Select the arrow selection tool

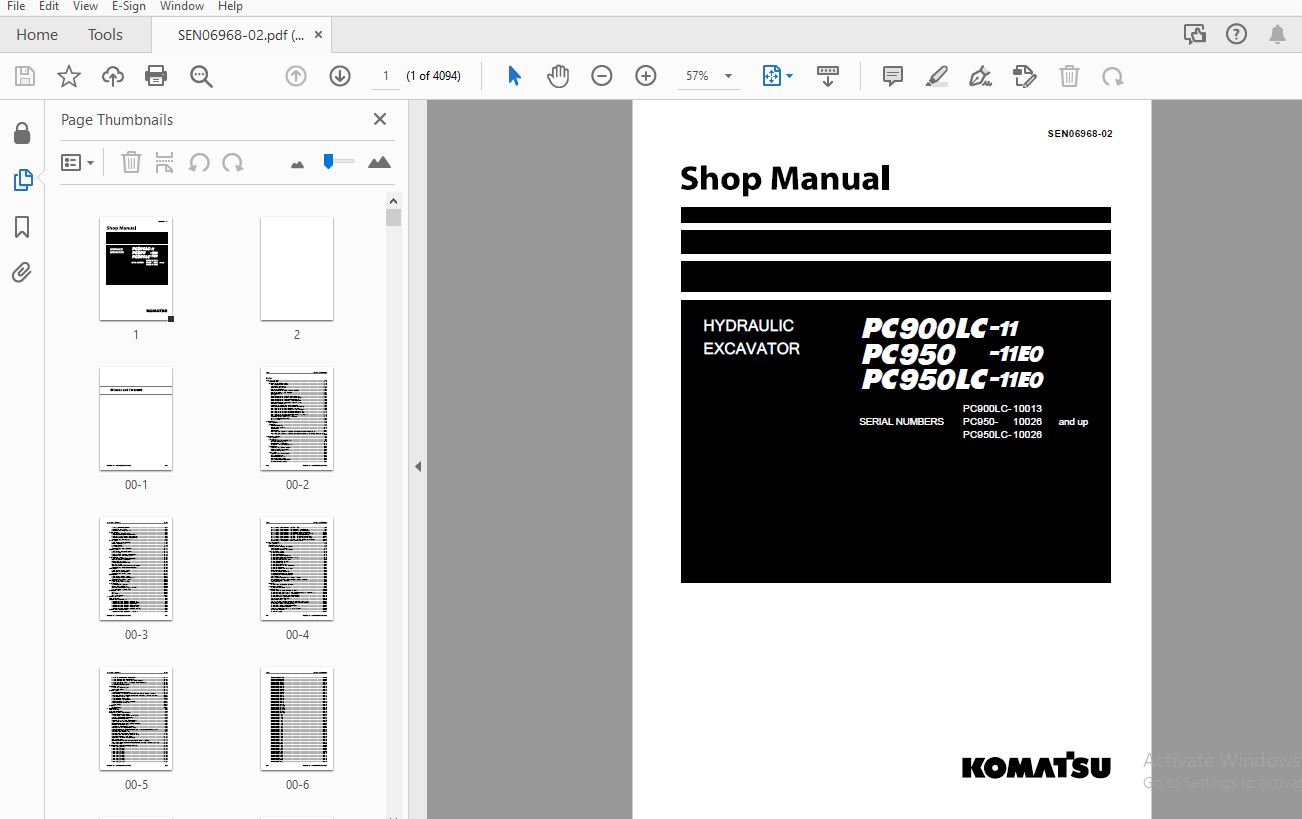[x=514, y=76]
